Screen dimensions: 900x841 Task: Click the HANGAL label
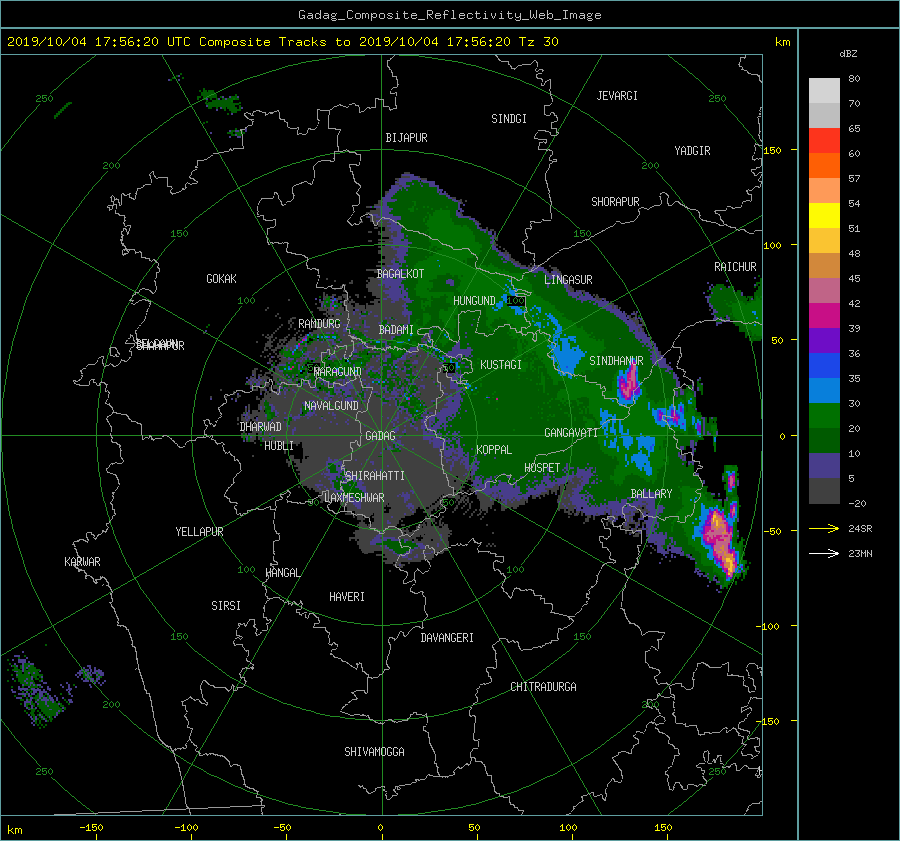pos(282,573)
